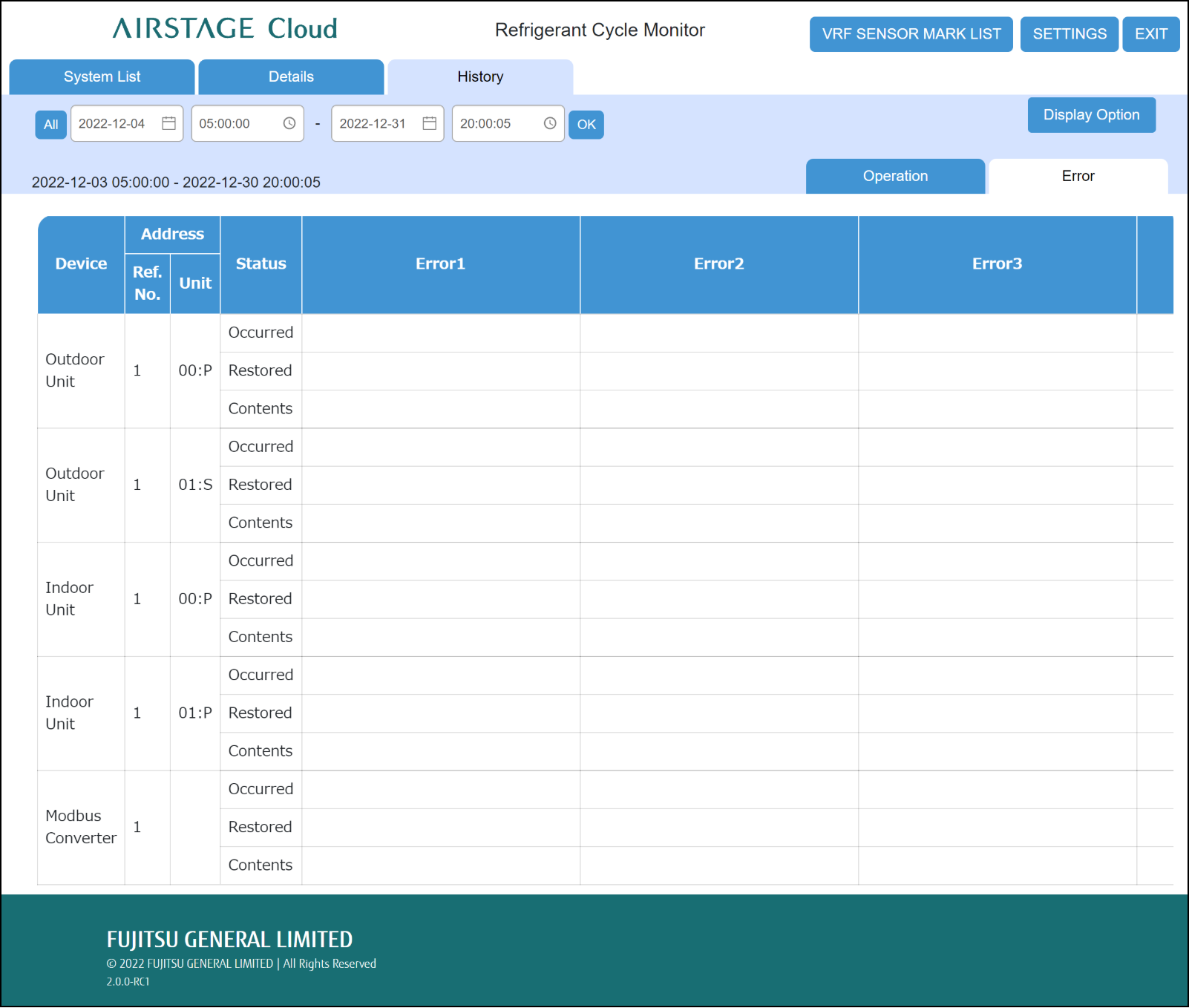The image size is (1189, 1008).
Task: Open the Display Option panel
Action: (x=1091, y=115)
